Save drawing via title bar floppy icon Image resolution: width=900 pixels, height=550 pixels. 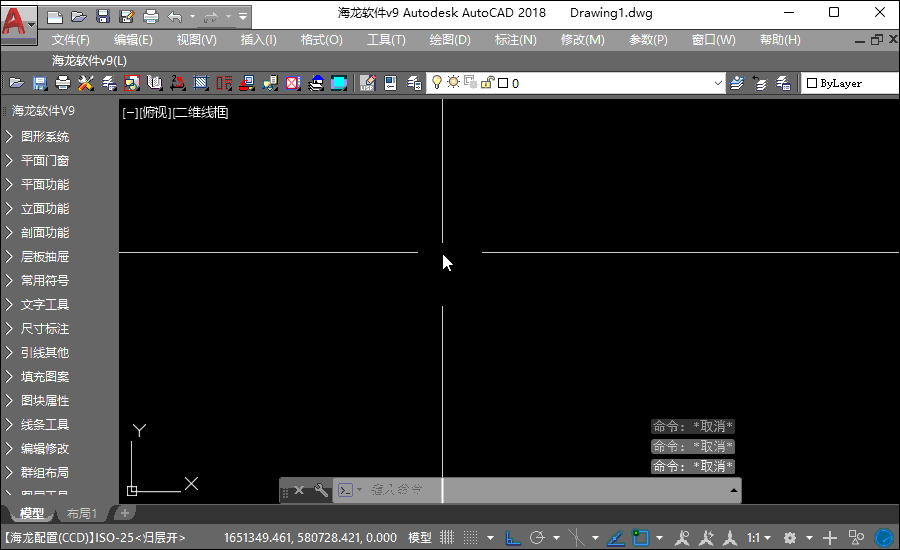[103, 17]
